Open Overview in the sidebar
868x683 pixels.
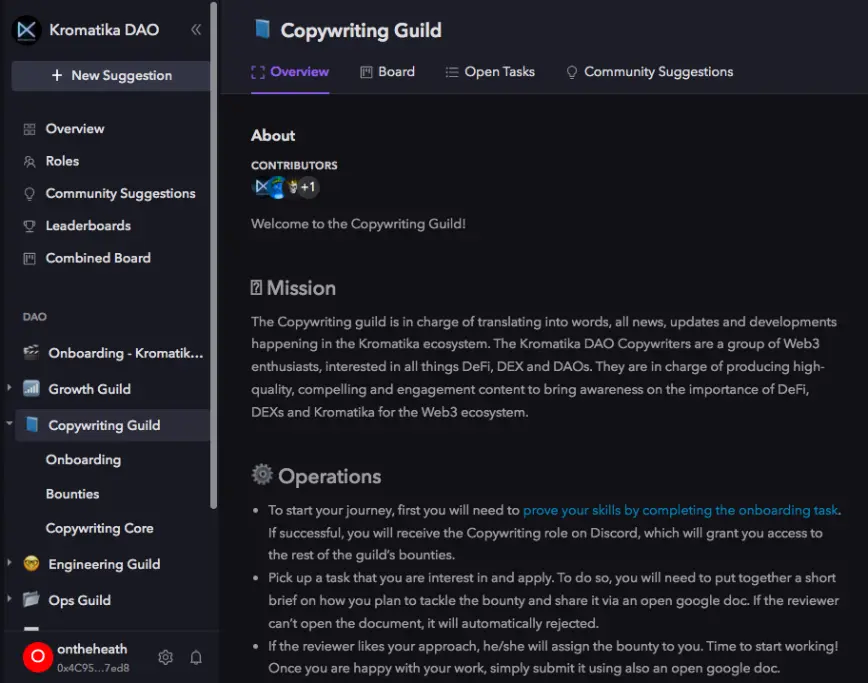tap(75, 129)
